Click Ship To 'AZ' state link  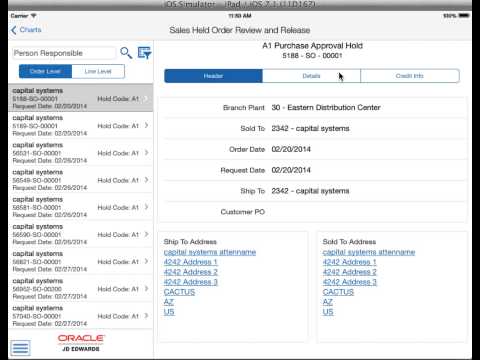[x=169, y=302]
